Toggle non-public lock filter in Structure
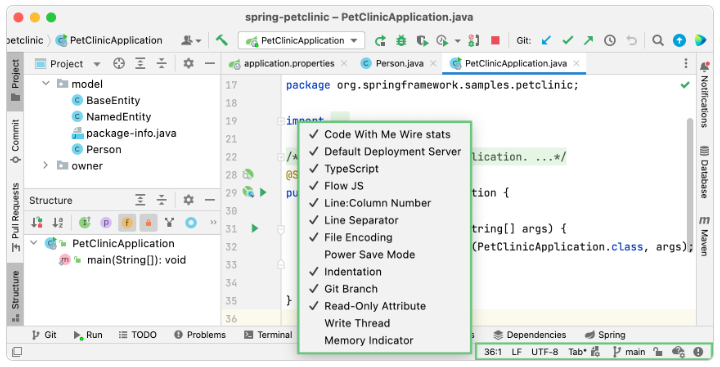 (x=148, y=223)
